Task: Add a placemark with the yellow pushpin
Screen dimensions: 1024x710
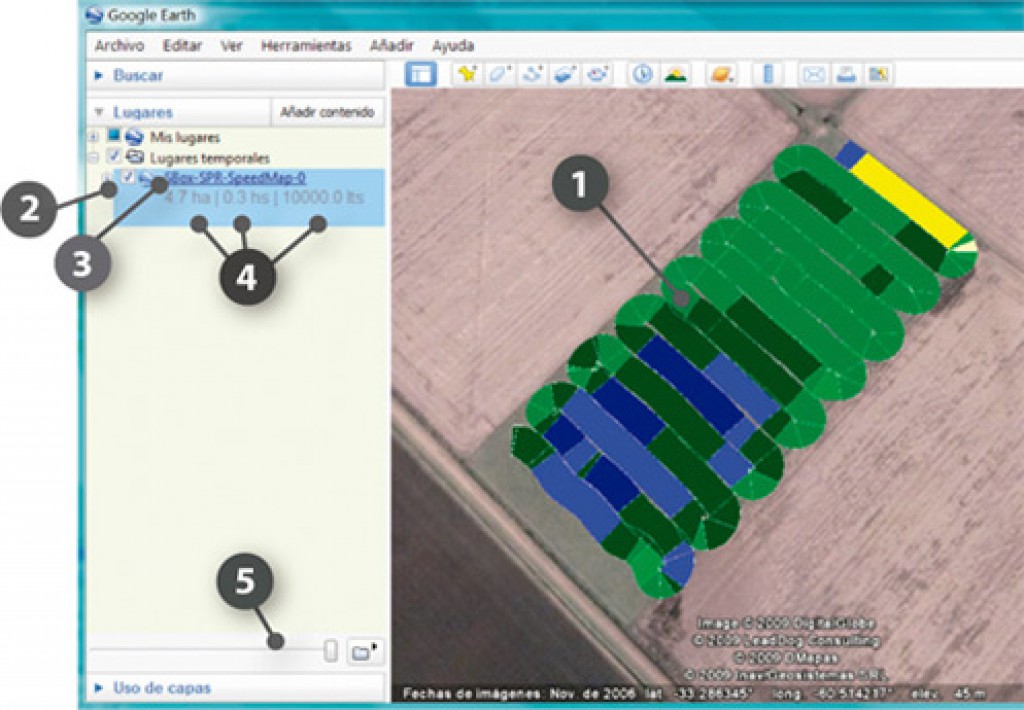Action: click(467, 74)
